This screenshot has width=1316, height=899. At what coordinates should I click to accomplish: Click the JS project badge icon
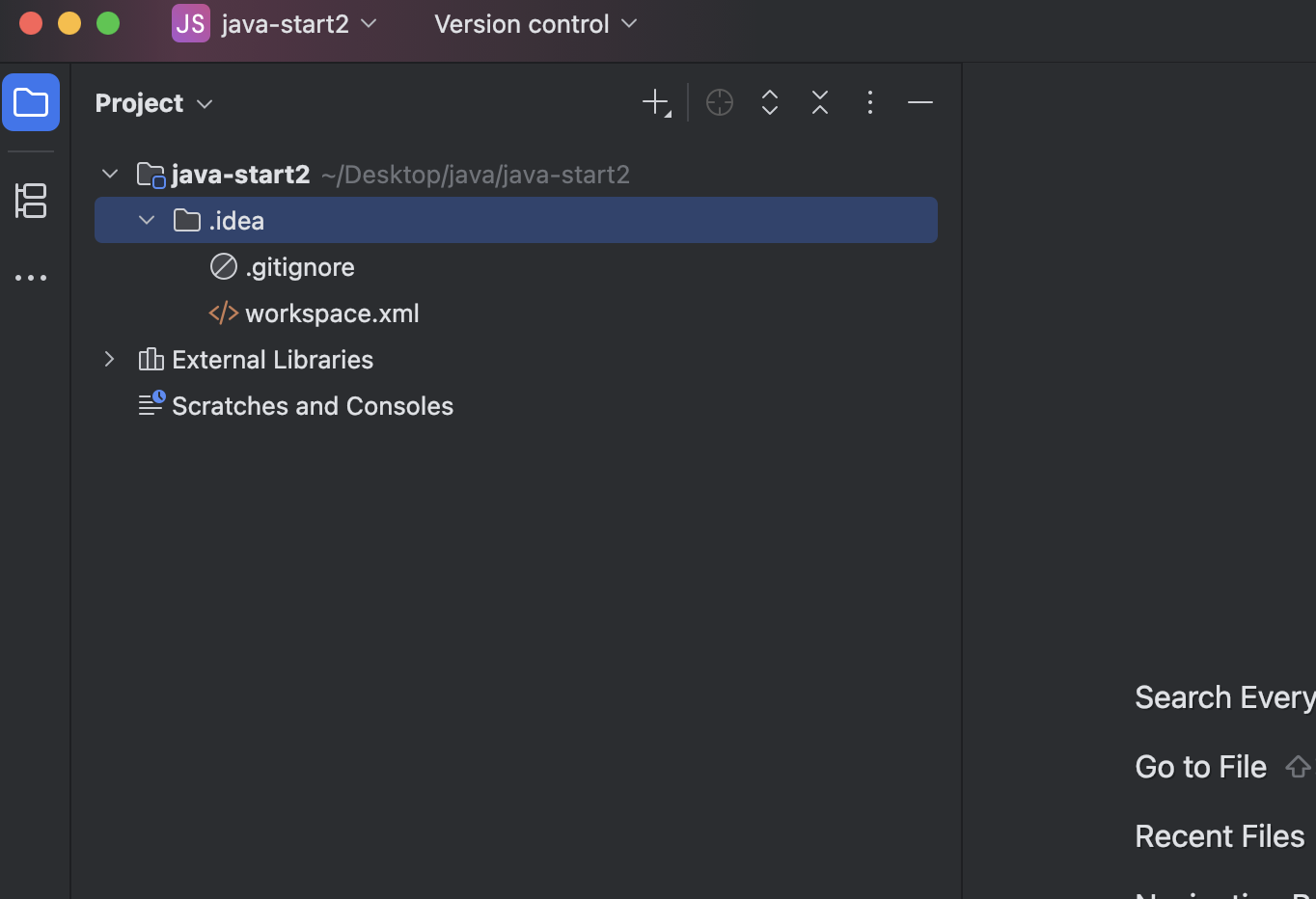tap(190, 23)
